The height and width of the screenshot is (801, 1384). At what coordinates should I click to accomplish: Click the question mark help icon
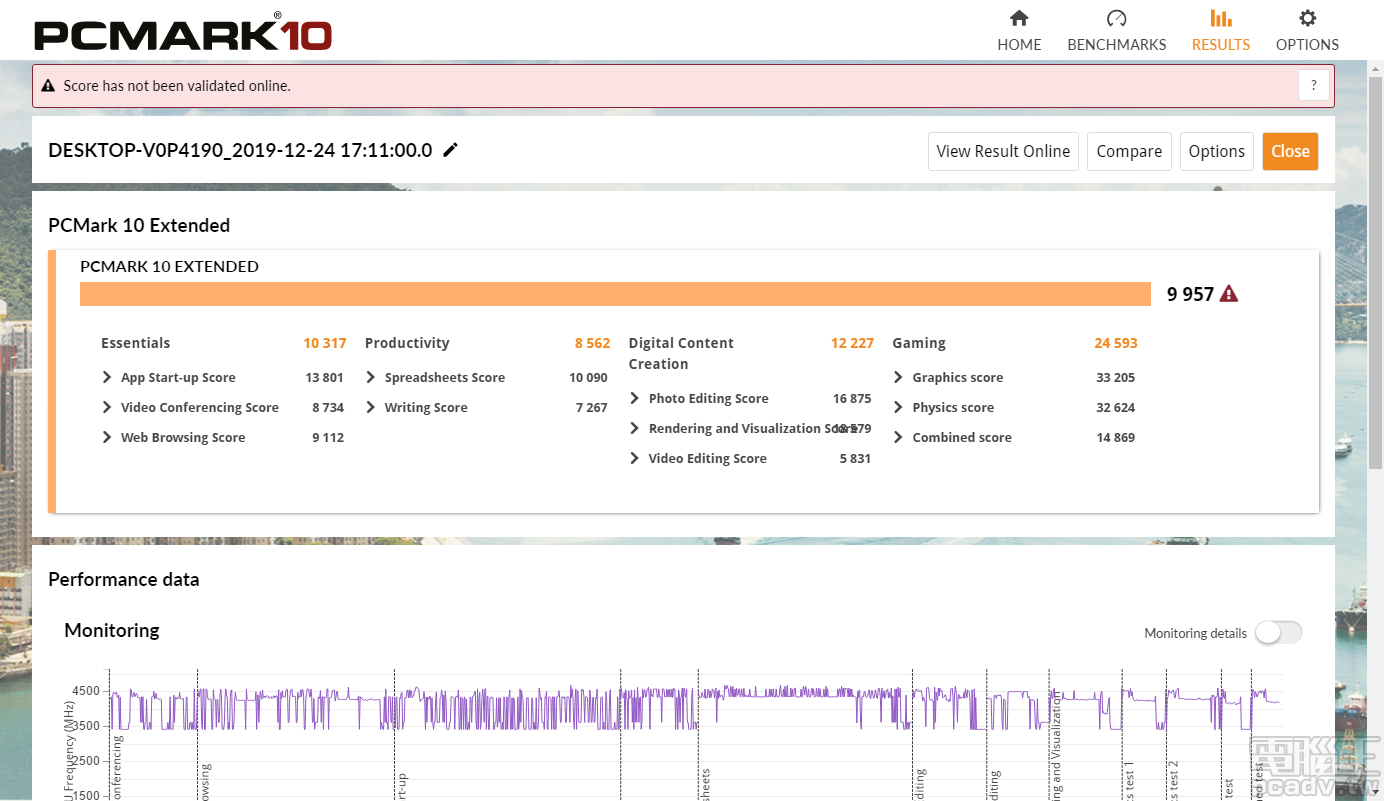(1314, 86)
